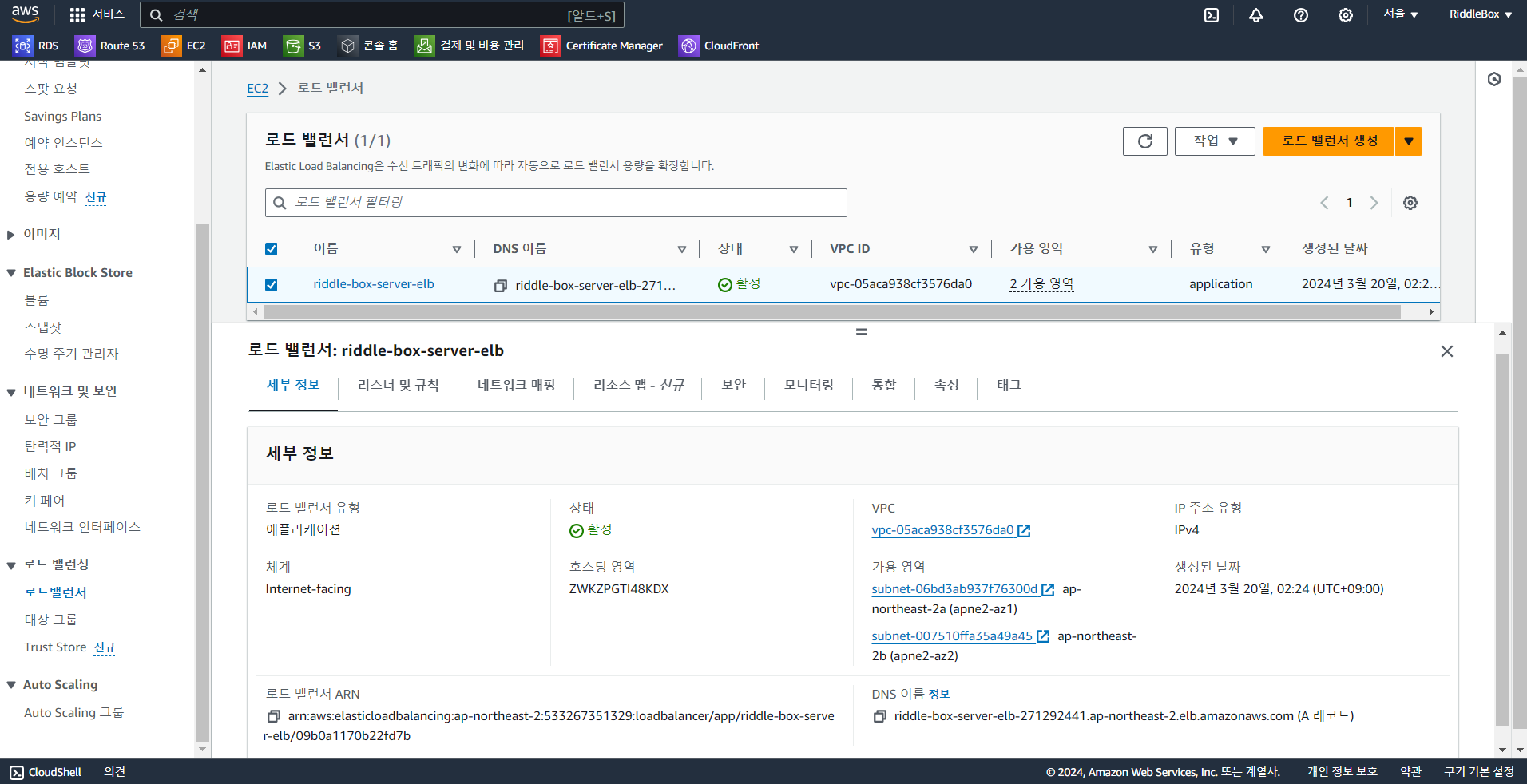Open the RiddleBox account menu
Screen dimensions: 1527x784
pyautogui.click(x=1481, y=14)
